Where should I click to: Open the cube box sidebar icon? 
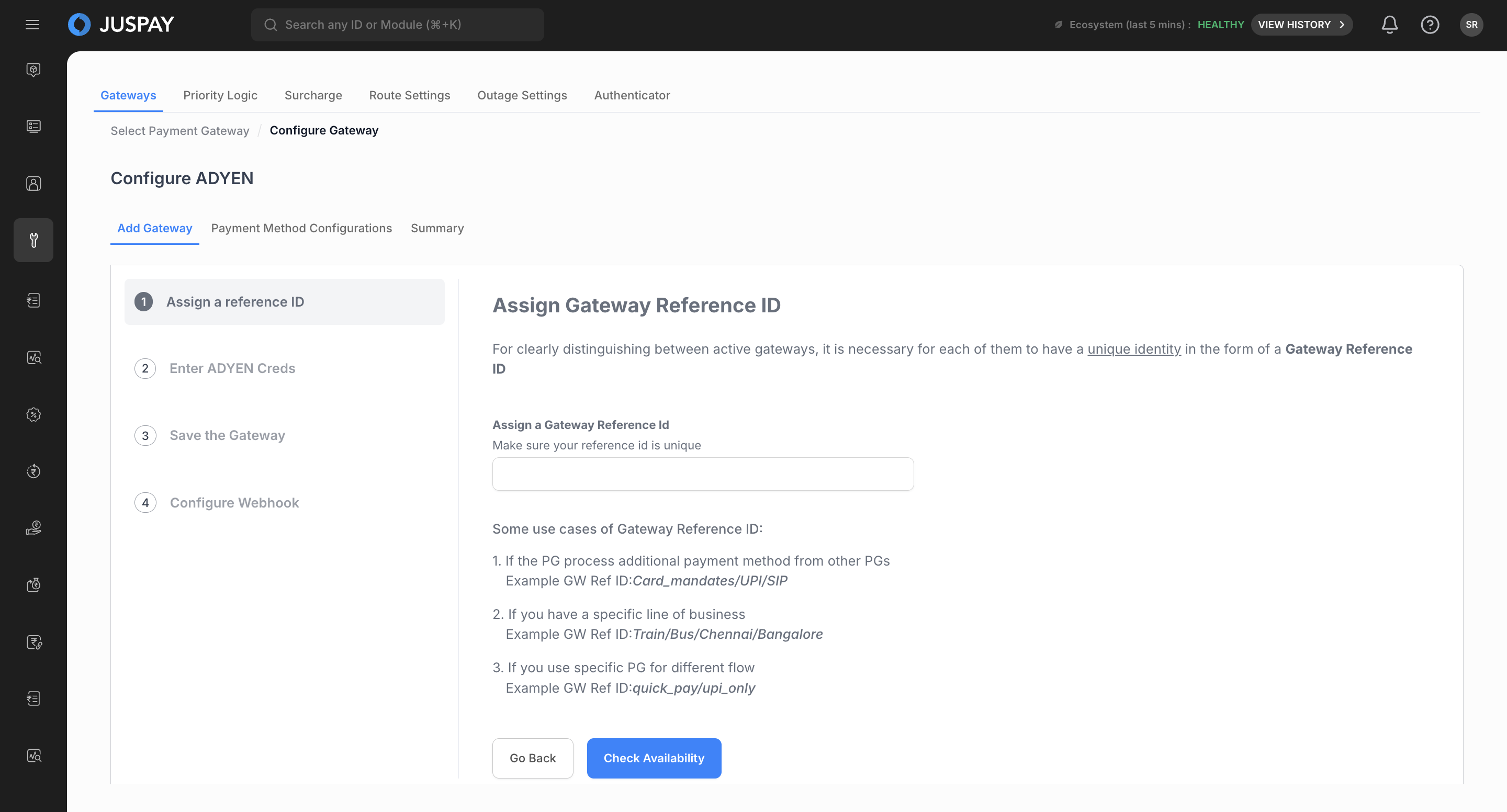pyautogui.click(x=33, y=70)
